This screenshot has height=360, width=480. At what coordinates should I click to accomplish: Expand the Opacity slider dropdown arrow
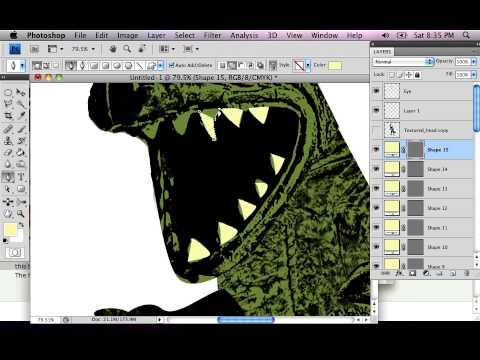[474, 62]
